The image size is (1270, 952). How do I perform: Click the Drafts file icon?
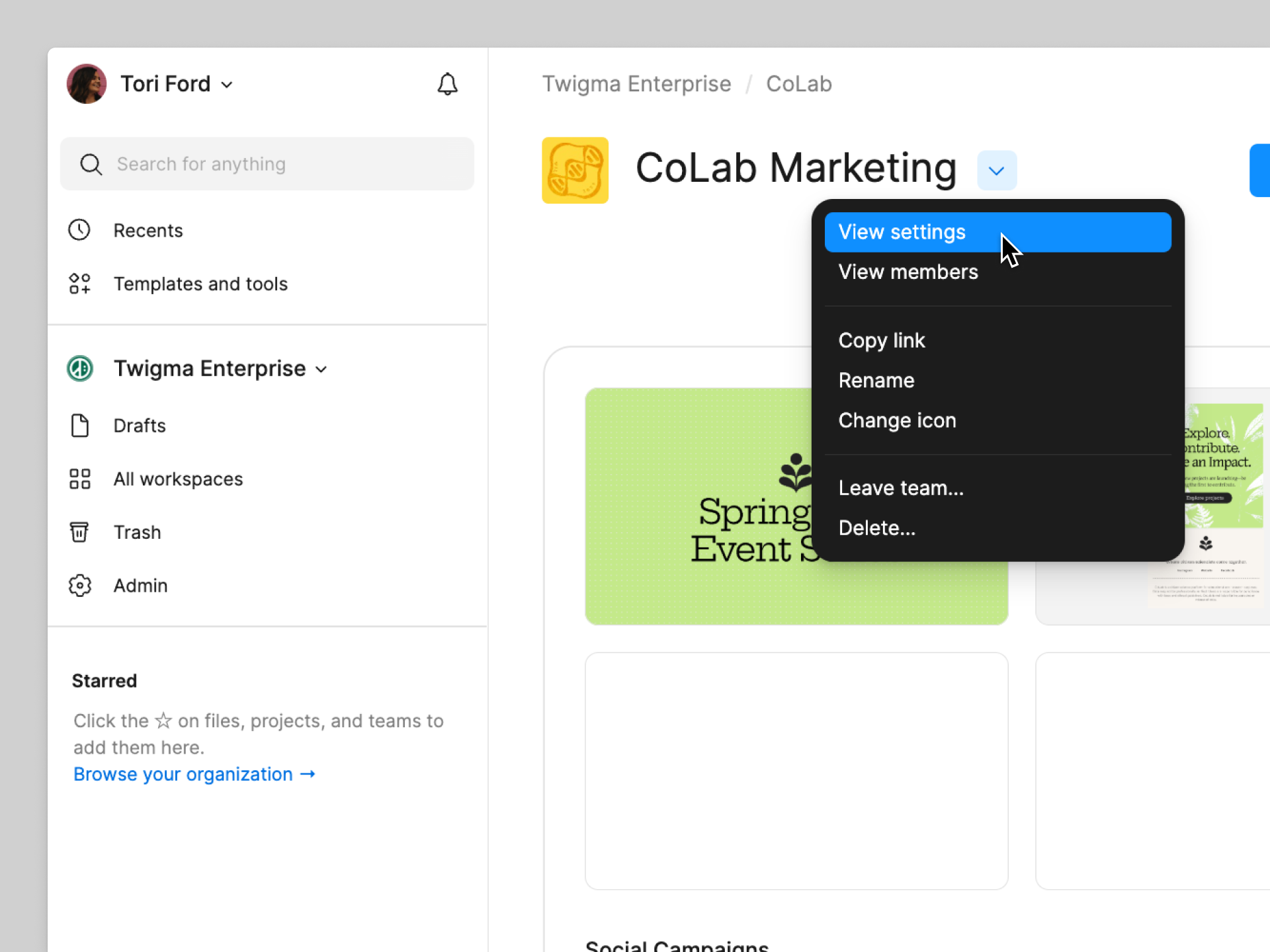[x=79, y=426]
